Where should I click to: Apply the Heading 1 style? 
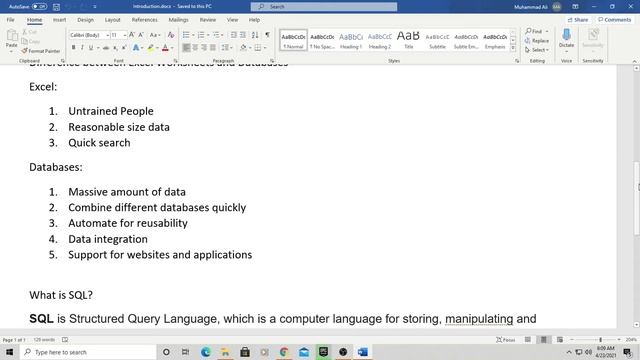[x=351, y=40]
